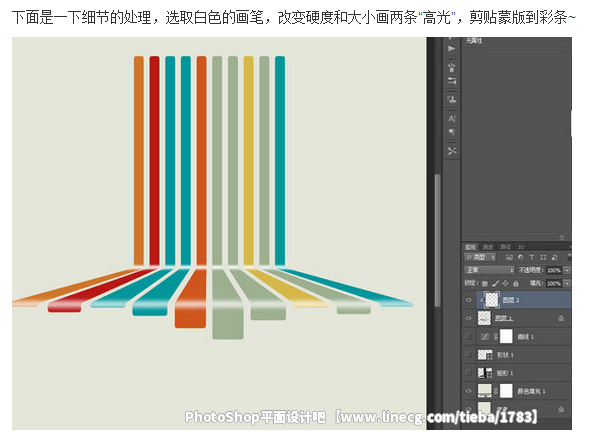Open the Actions panel play icon

point(451,48)
